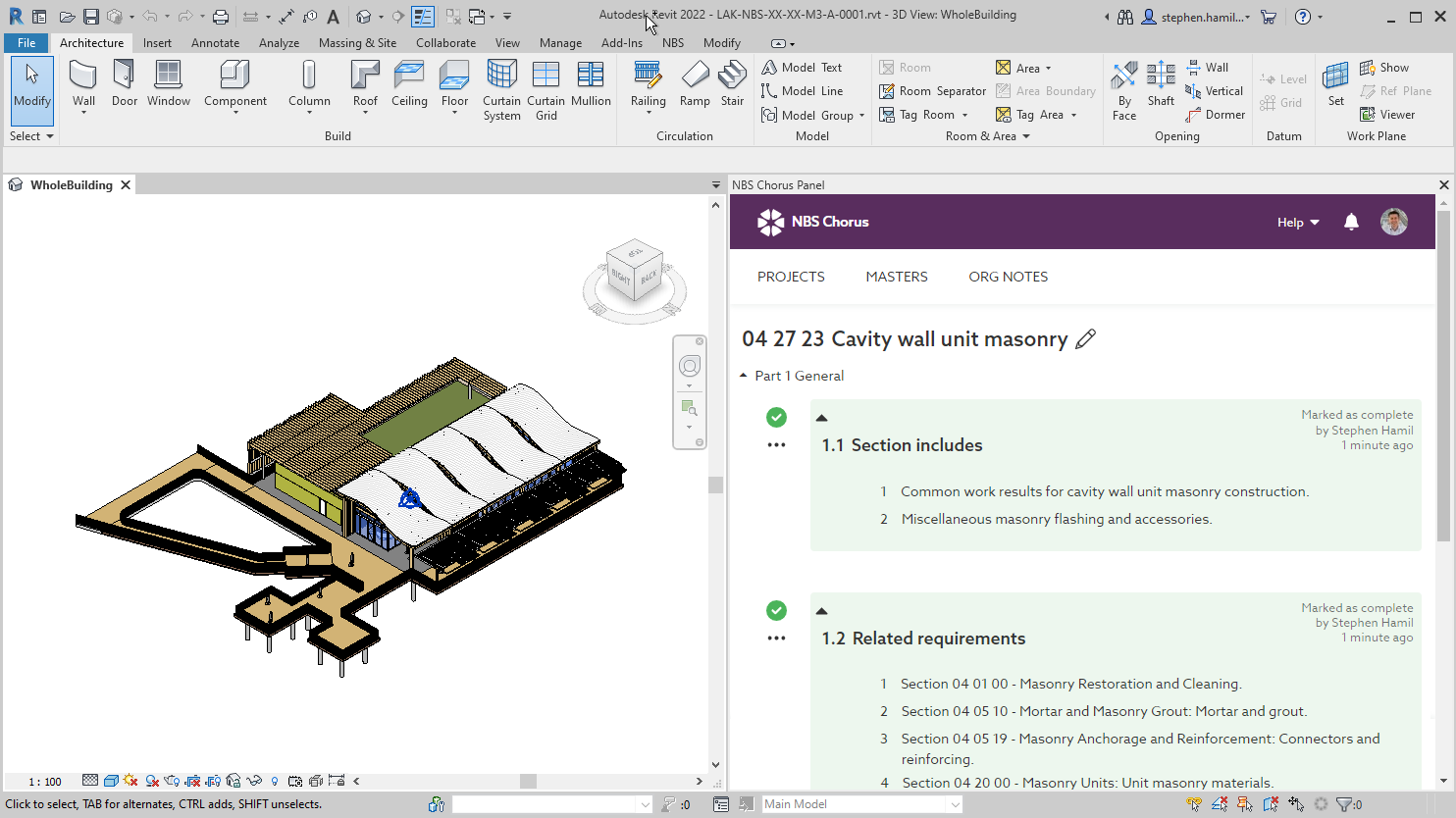Click the Text tool icon in quick access toolbar

(334, 17)
